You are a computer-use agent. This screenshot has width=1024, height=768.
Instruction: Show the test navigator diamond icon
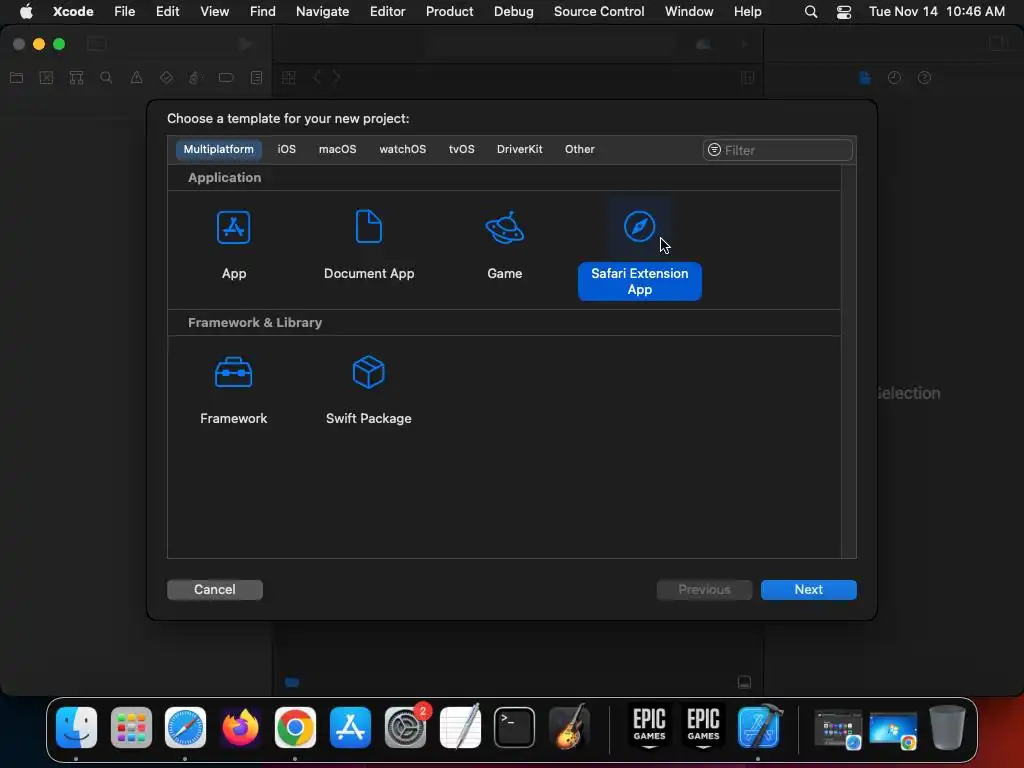click(x=166, y=78)
